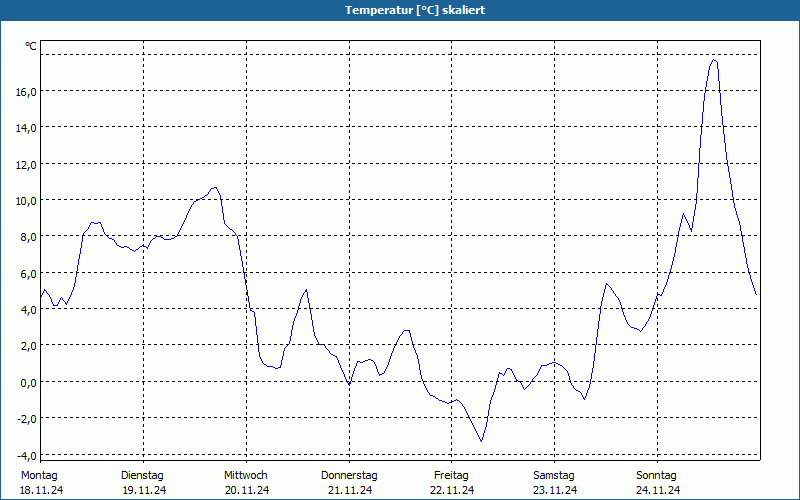800x500 pixels.
Task: Click the 4,0 y-axis label
Action: [x=28, y=310]
